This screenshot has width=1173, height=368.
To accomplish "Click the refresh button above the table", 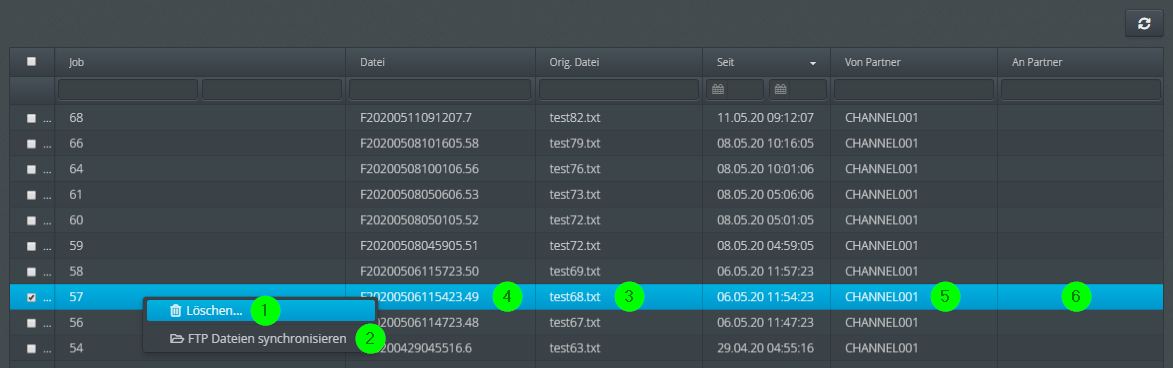I will pos(1144,23).
